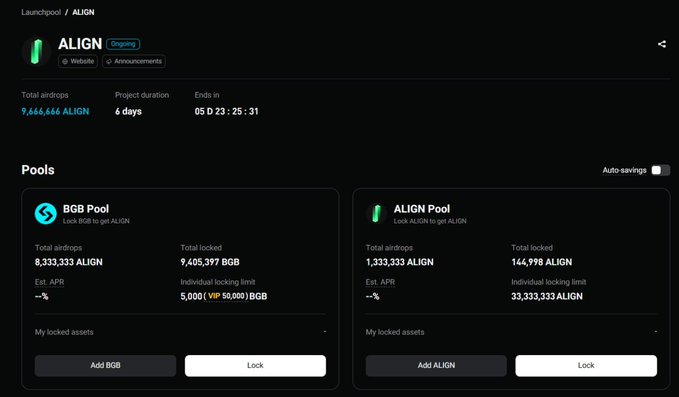Viewport: 679px width, 397px height.
Task: Click the ALIGN Pool title
Action: pyautogui.click(x=422, y=209)
